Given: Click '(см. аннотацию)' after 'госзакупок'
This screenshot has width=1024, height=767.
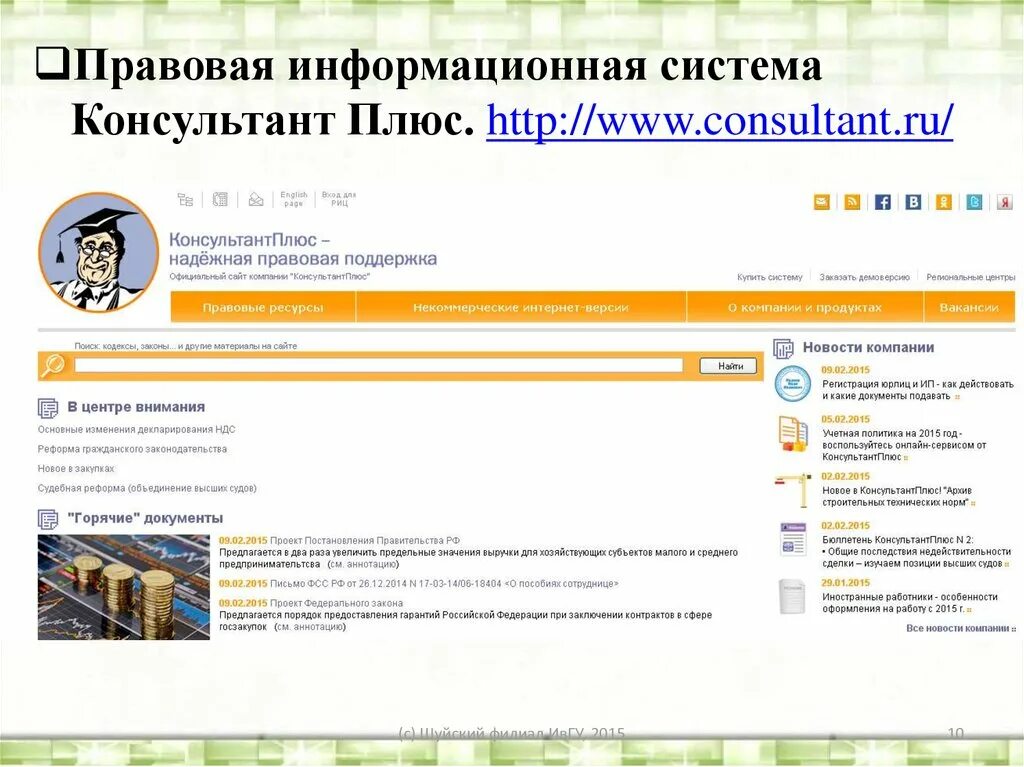Looking at the screenshot, I should tap(310, 627).
